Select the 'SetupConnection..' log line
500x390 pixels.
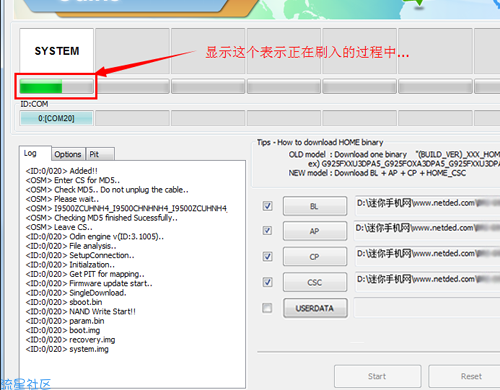[80, 255]
